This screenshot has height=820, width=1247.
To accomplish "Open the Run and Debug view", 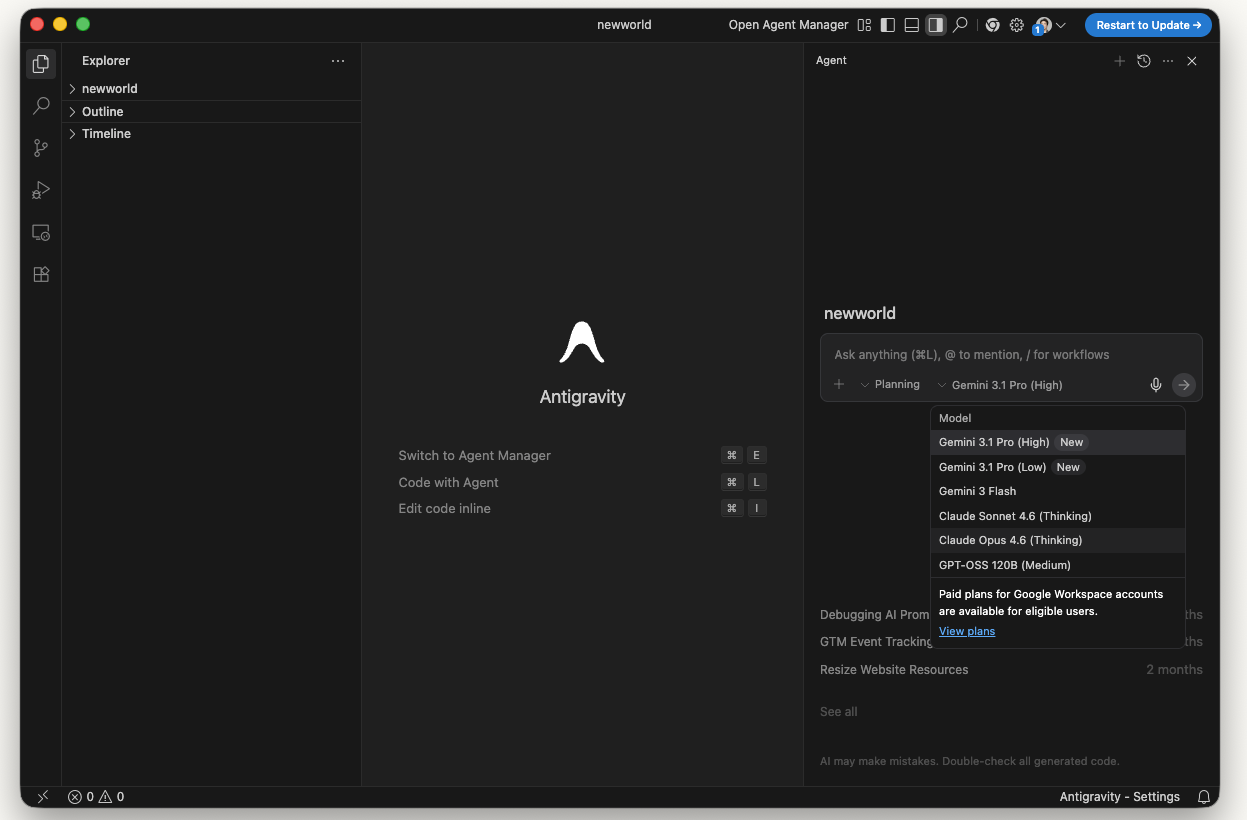I will pos(41,190).
